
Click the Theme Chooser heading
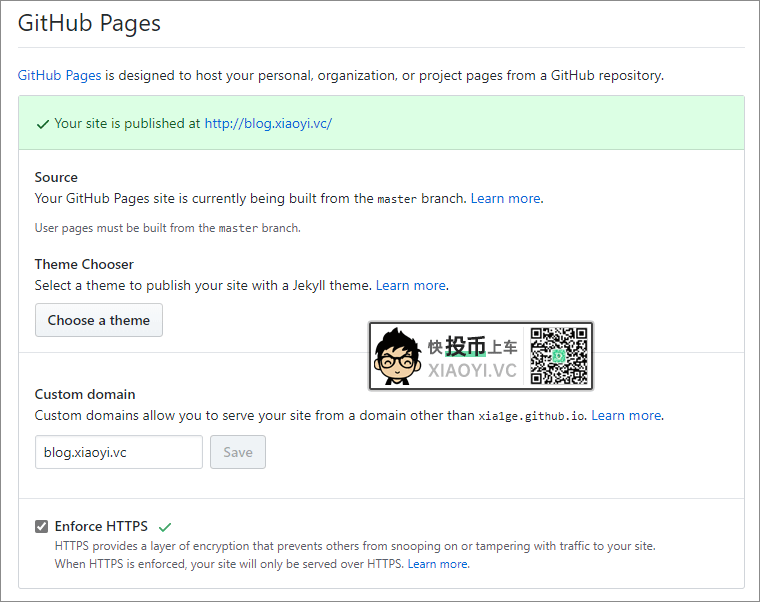coord(84,264)
